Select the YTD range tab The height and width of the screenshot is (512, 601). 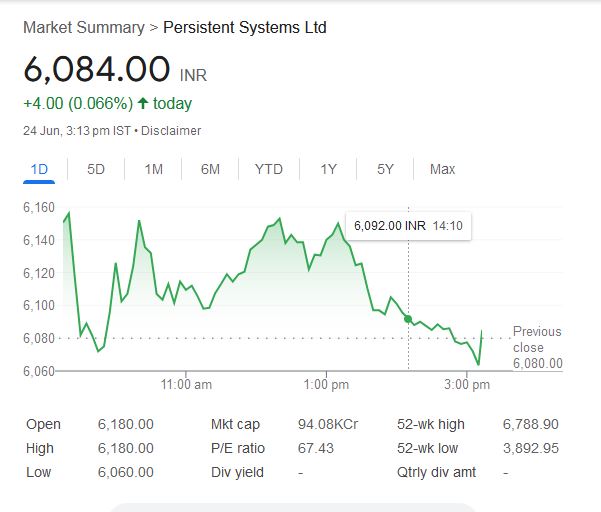[268, 169]
